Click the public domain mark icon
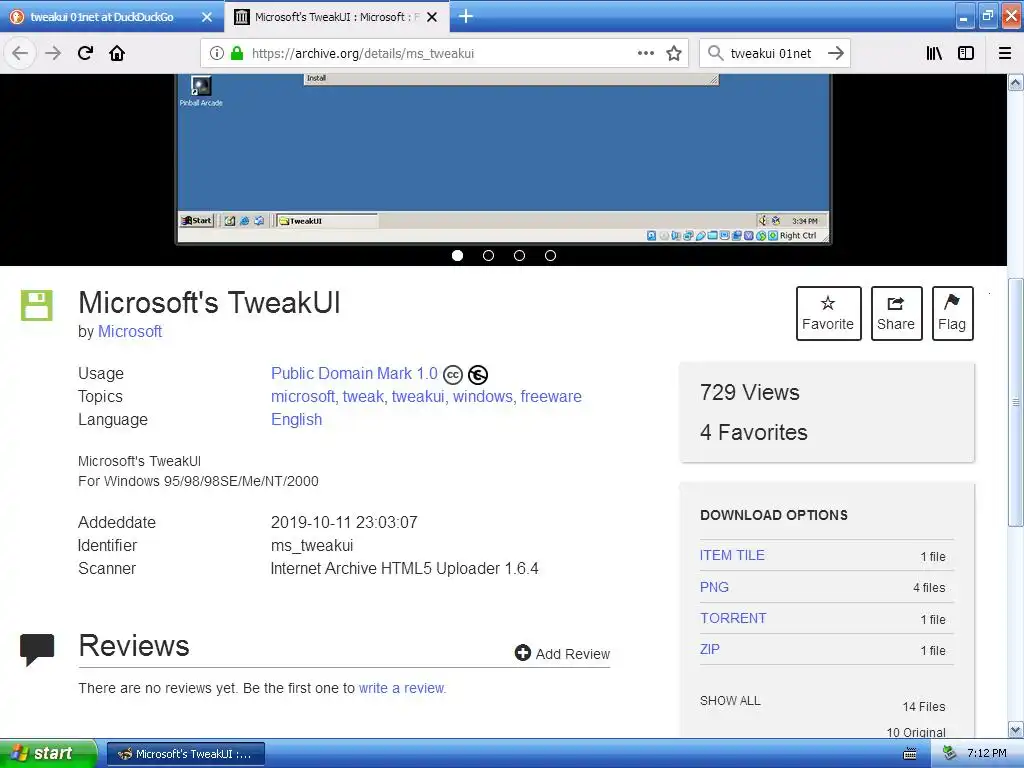 point(478,375)
